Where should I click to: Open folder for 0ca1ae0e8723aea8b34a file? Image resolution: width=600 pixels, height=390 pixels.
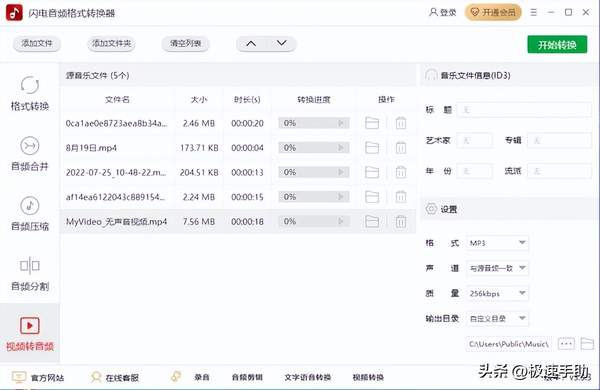[x=372, y=123]
